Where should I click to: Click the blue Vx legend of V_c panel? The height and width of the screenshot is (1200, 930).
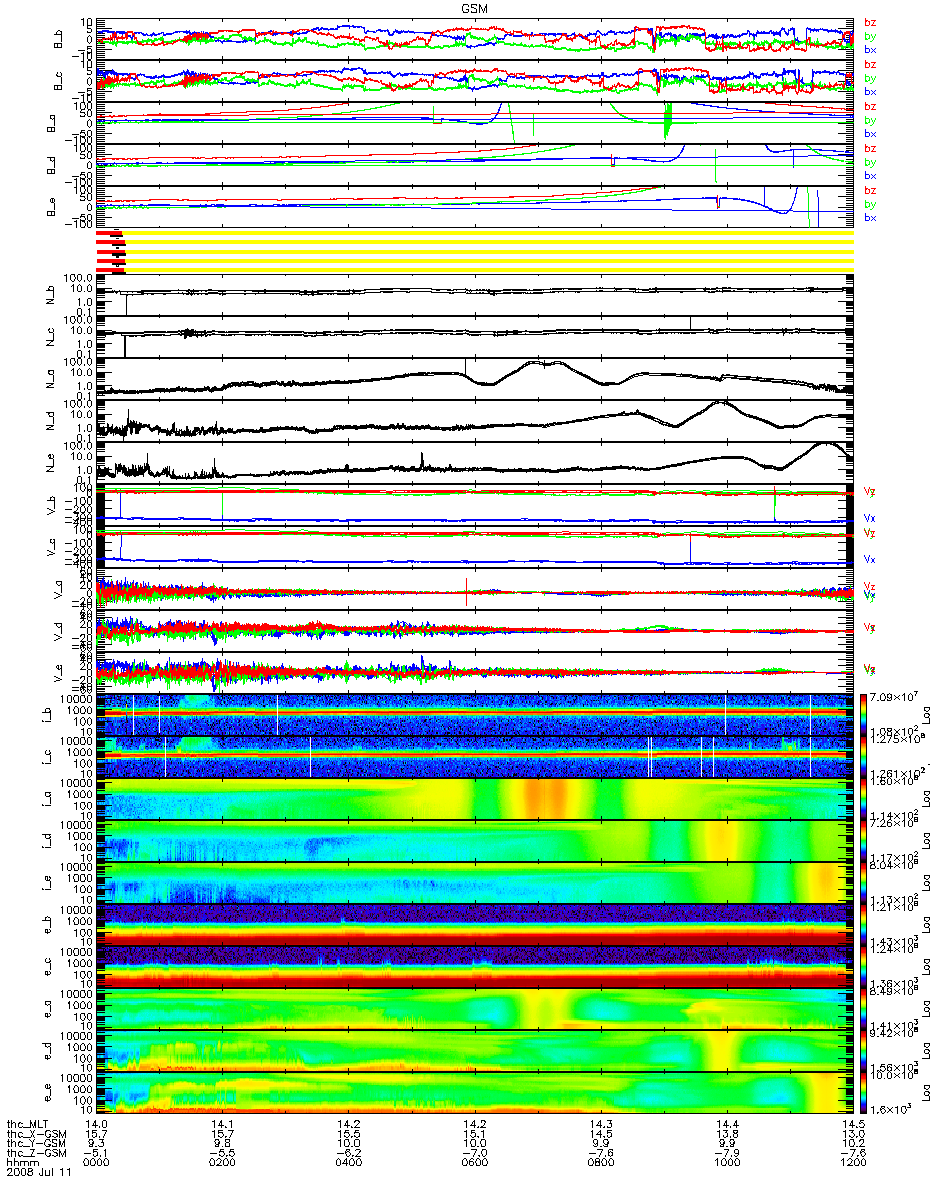(x=870, y=560)
